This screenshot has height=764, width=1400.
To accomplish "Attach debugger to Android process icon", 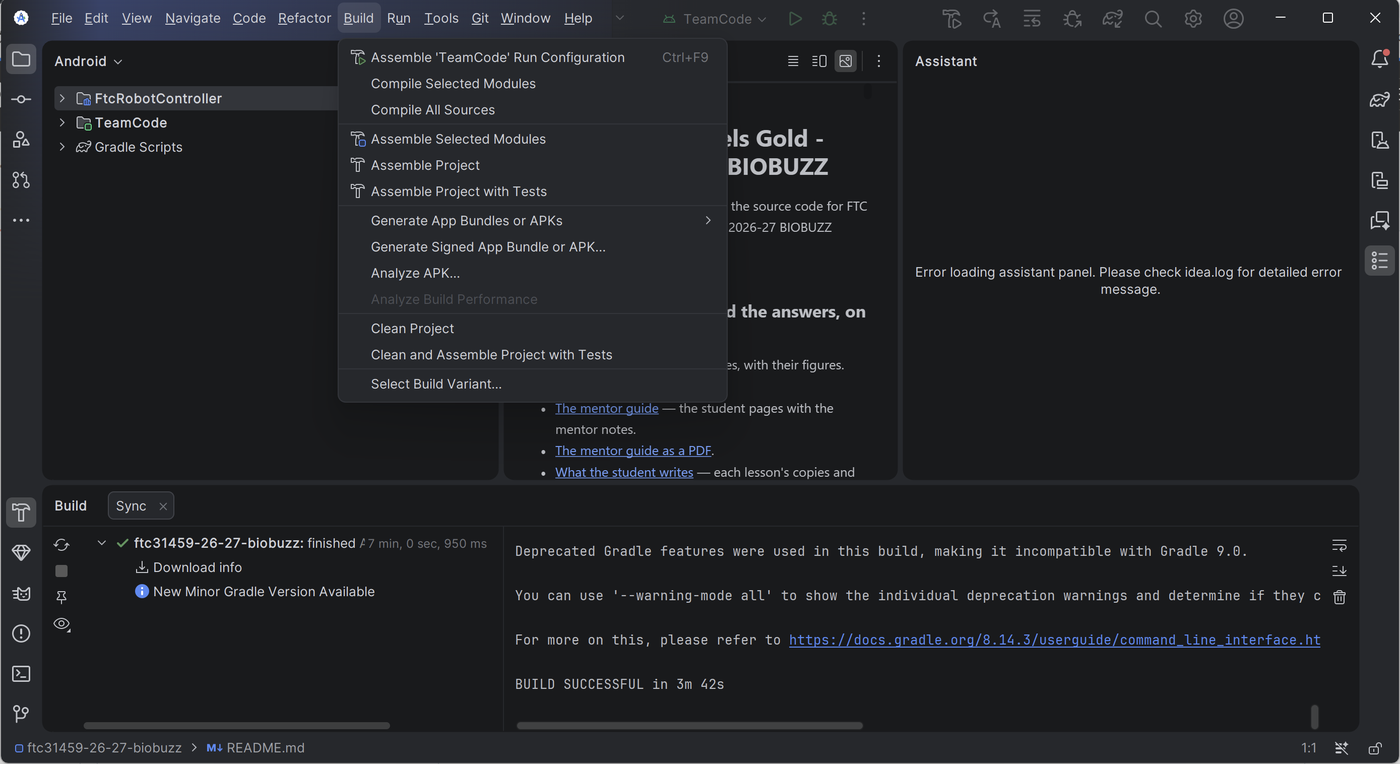I will pyautogui.click(x=1073, y=19).
